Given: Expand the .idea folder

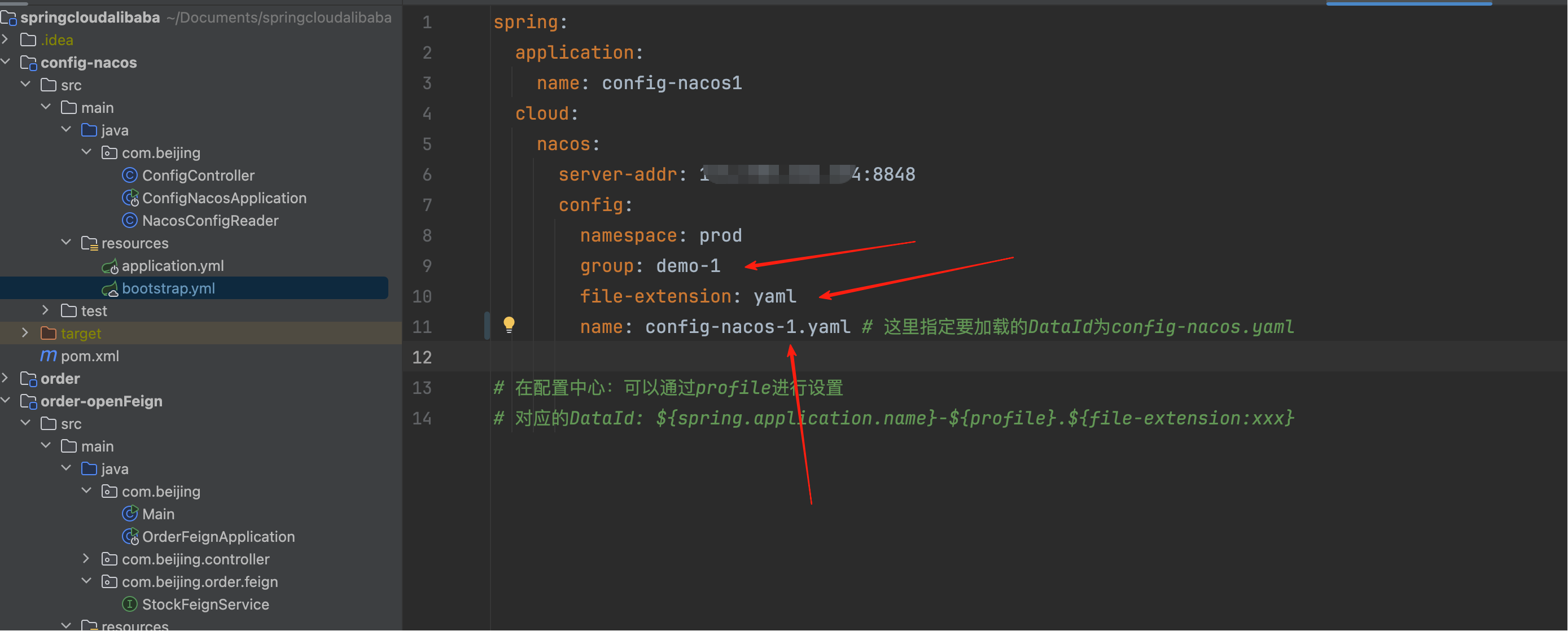Looking at the screenshot, I should (6, 39).
